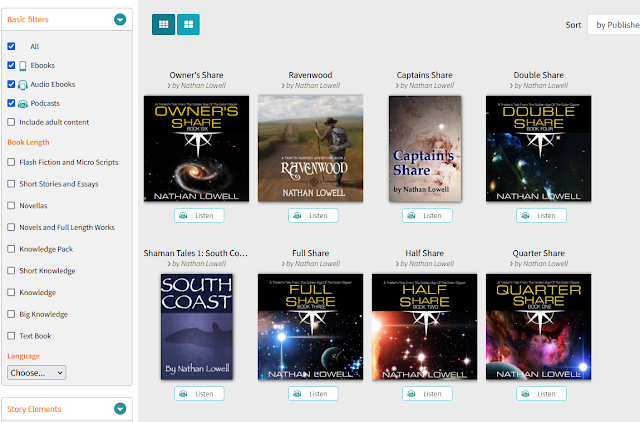Listen to Full Share
640x422 pixels.
[313, 393]
